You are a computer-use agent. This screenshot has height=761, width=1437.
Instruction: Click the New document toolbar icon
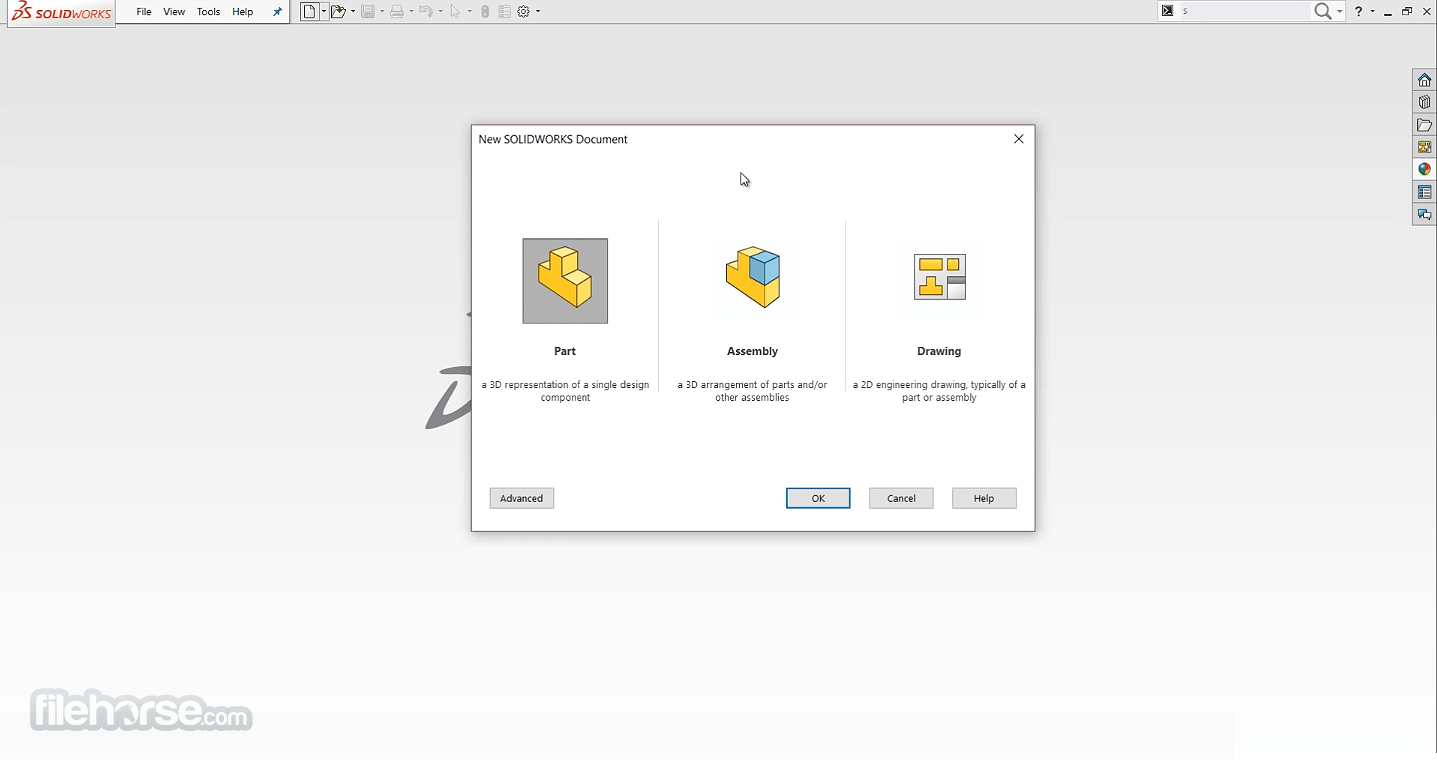(310, 12)
